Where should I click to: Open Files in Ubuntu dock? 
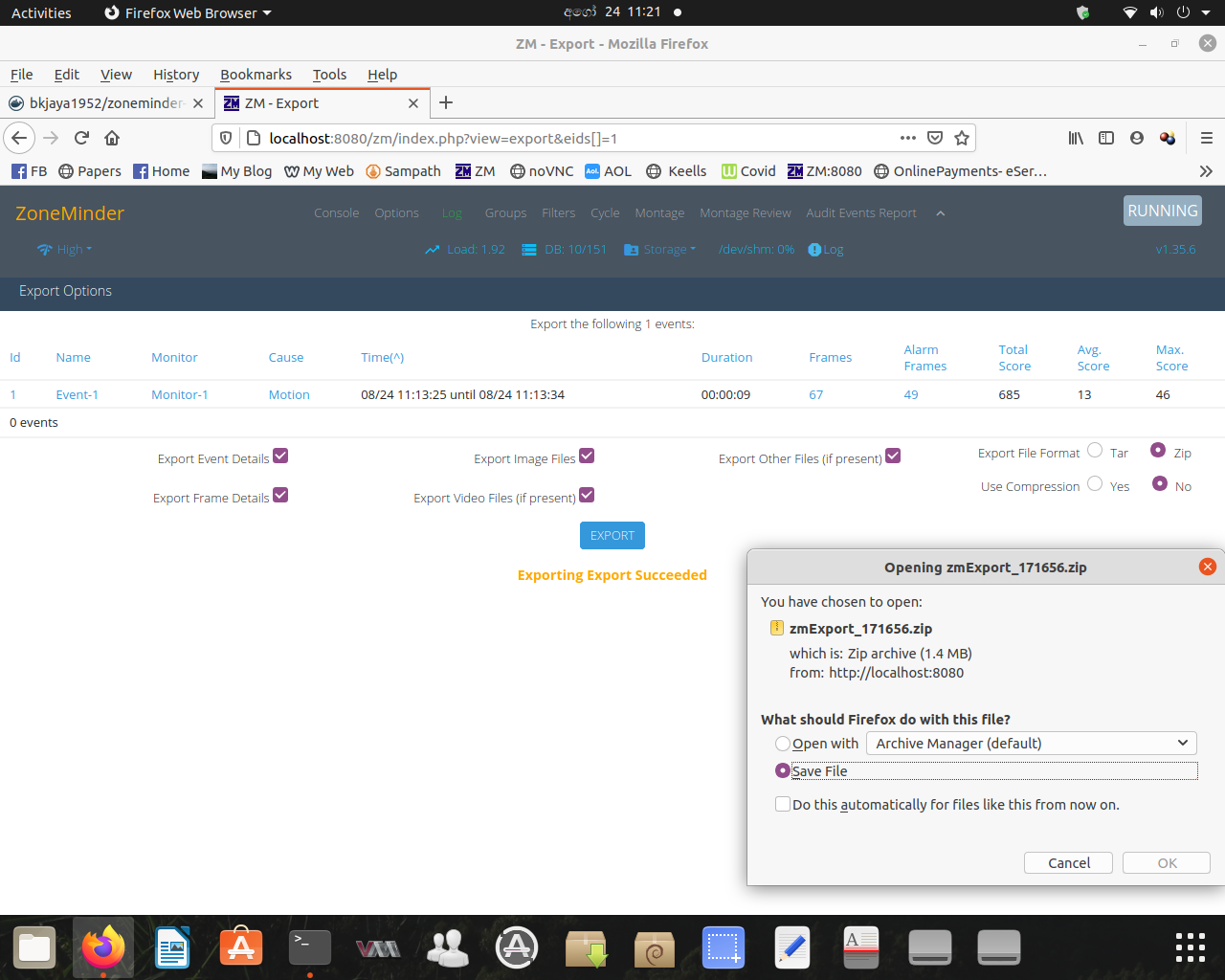(34, 947)
